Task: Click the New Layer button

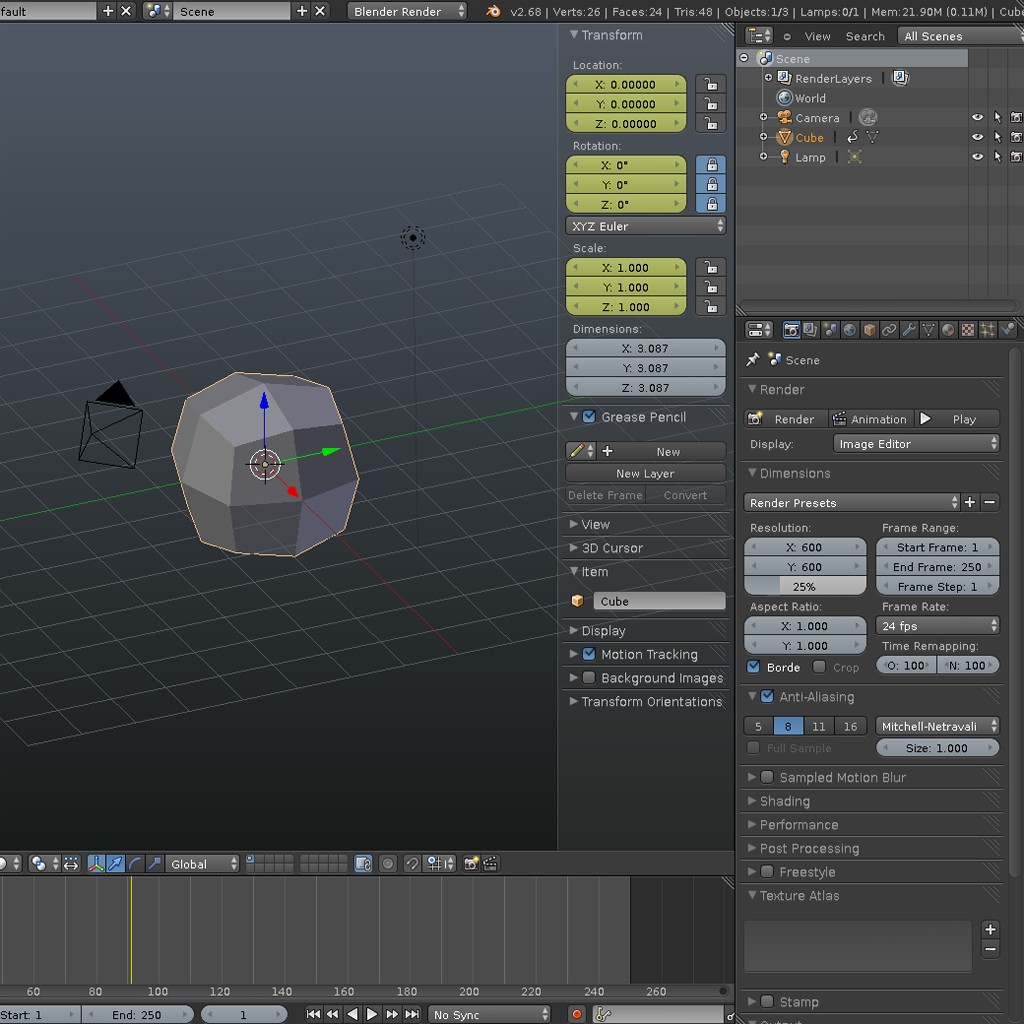Action: coord(645,474)
